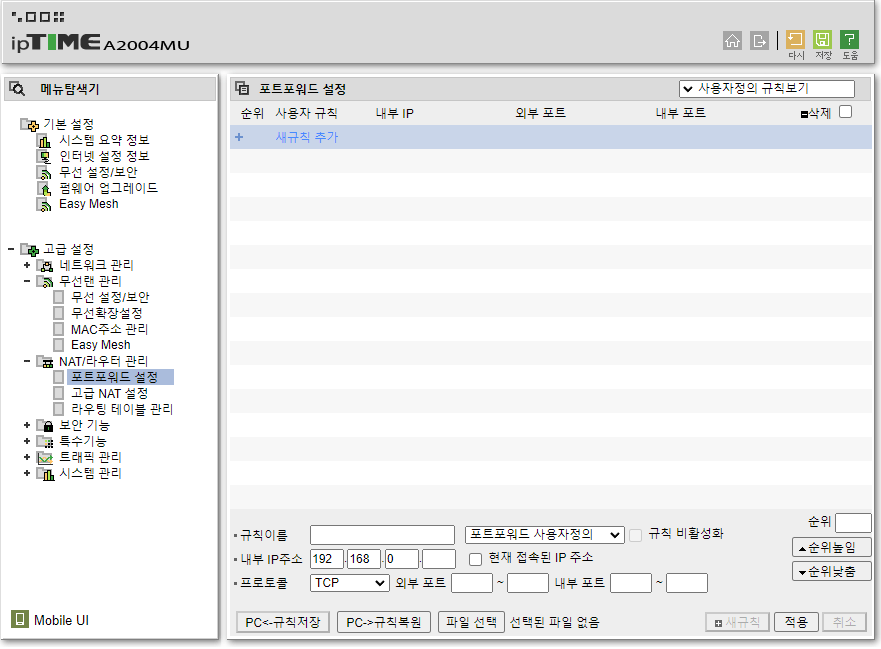Click the 새규칙 추가 link
The width and height of the screenshot is (881, 649).
point(307,137)
